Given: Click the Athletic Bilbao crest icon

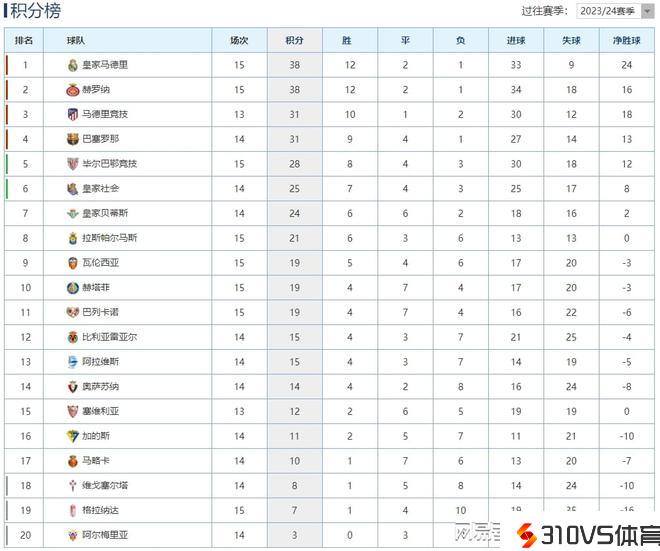Looking at the screenshot, I should [72, 164].
